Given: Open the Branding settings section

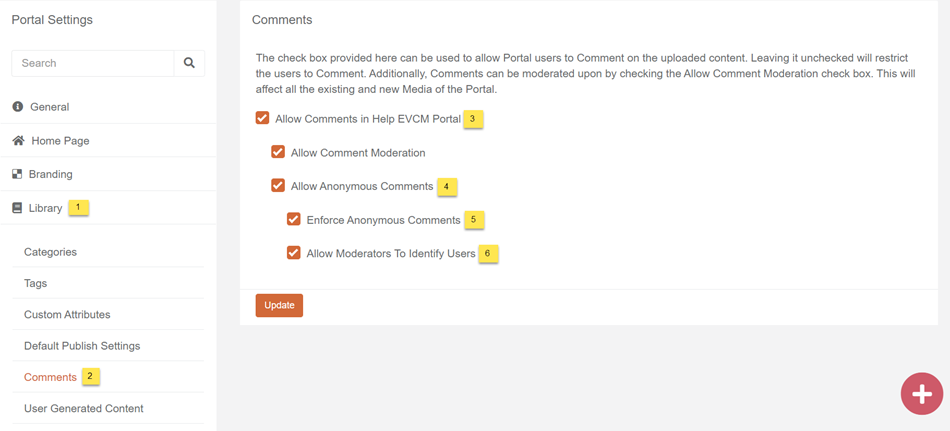Looking at the screenshot, I should pyautogui.click(x=51, y=174).
